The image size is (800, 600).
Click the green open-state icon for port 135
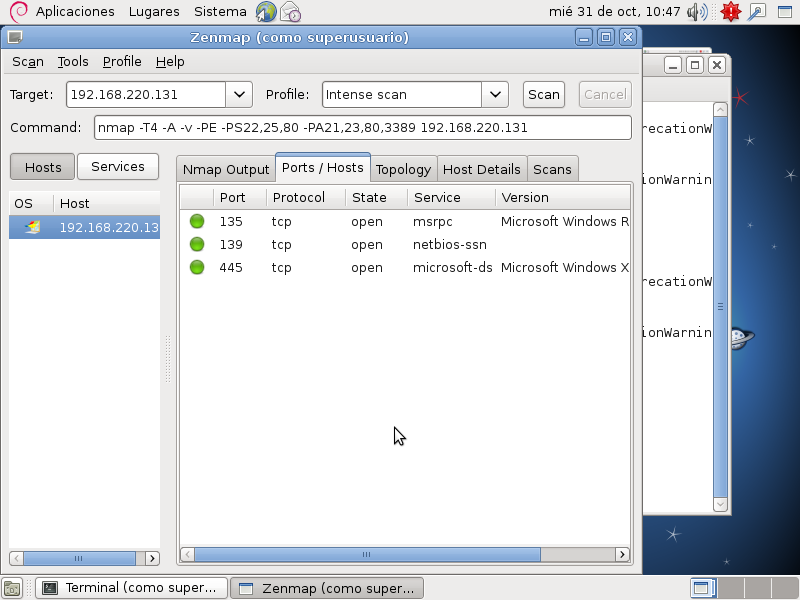197,221
